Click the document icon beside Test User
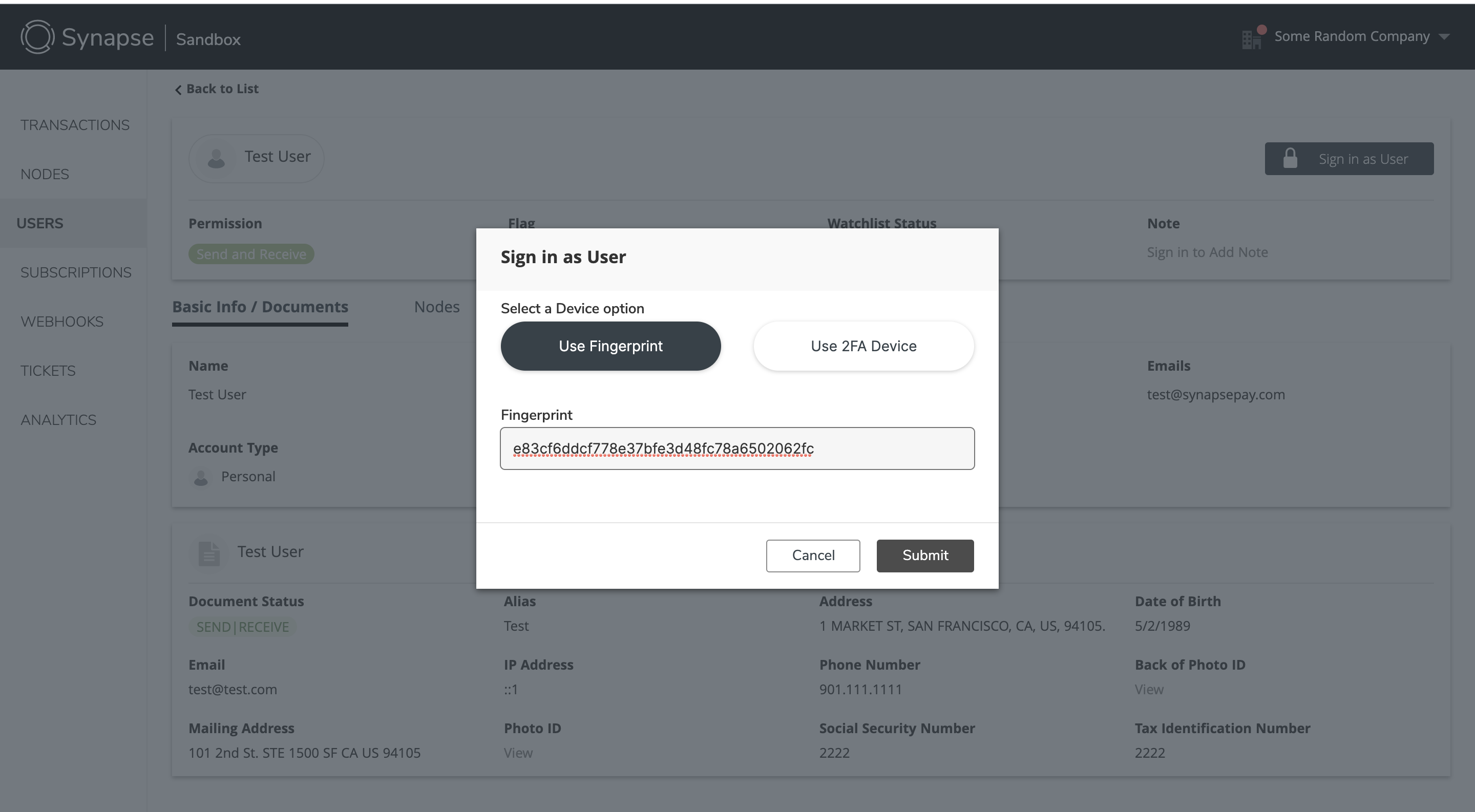This screenshot has height=812, width=1475. [209, 553]
